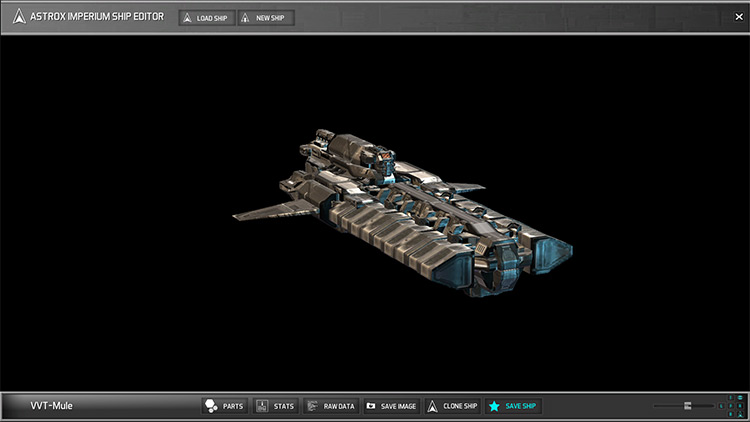
Task: Click the ship model in viewport
Action: point(402,213)
